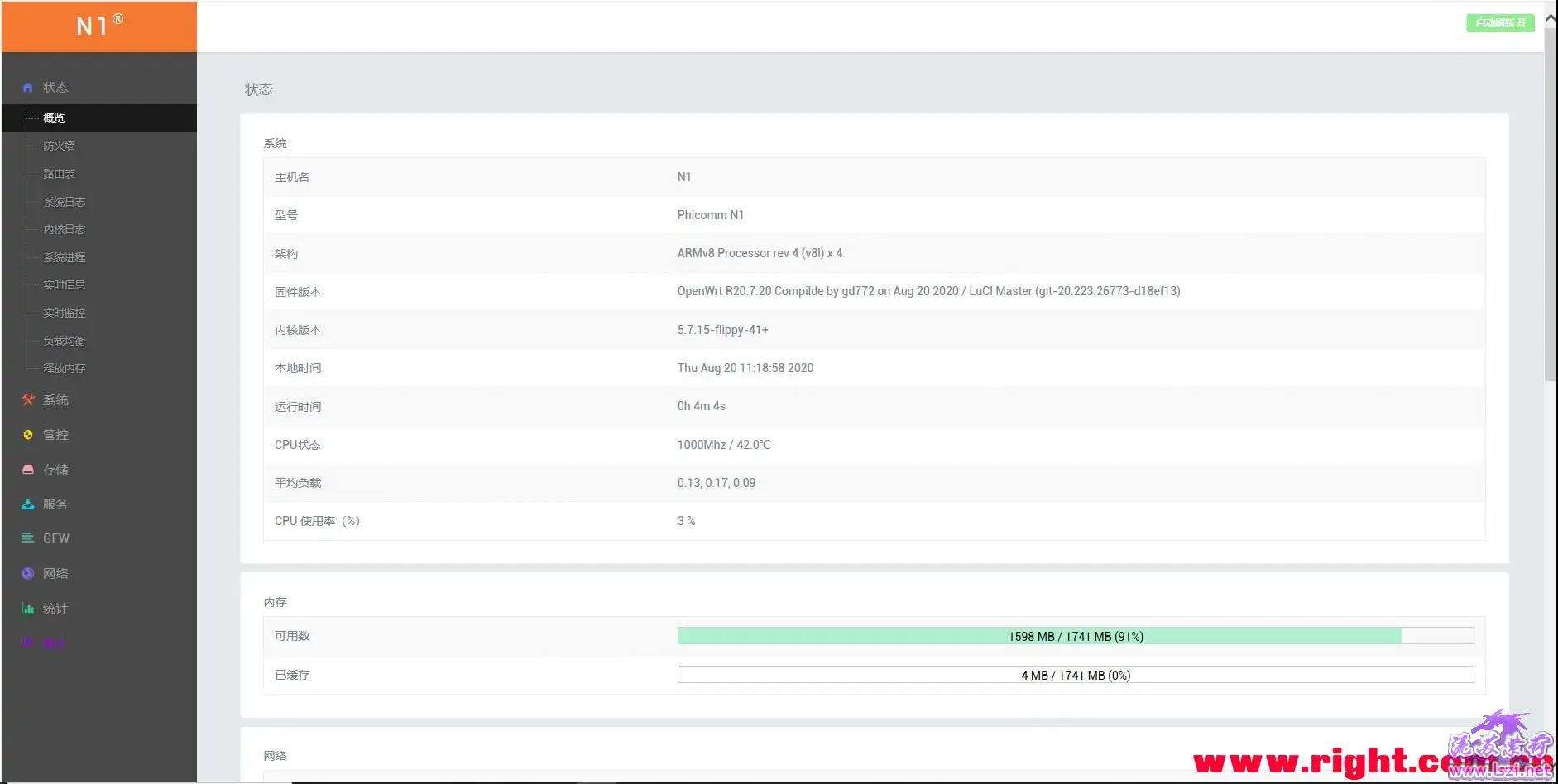The height and width of the screenshot is (784, 1558).
Task: Click the 固件版本 row label
Action: (298, 292)
